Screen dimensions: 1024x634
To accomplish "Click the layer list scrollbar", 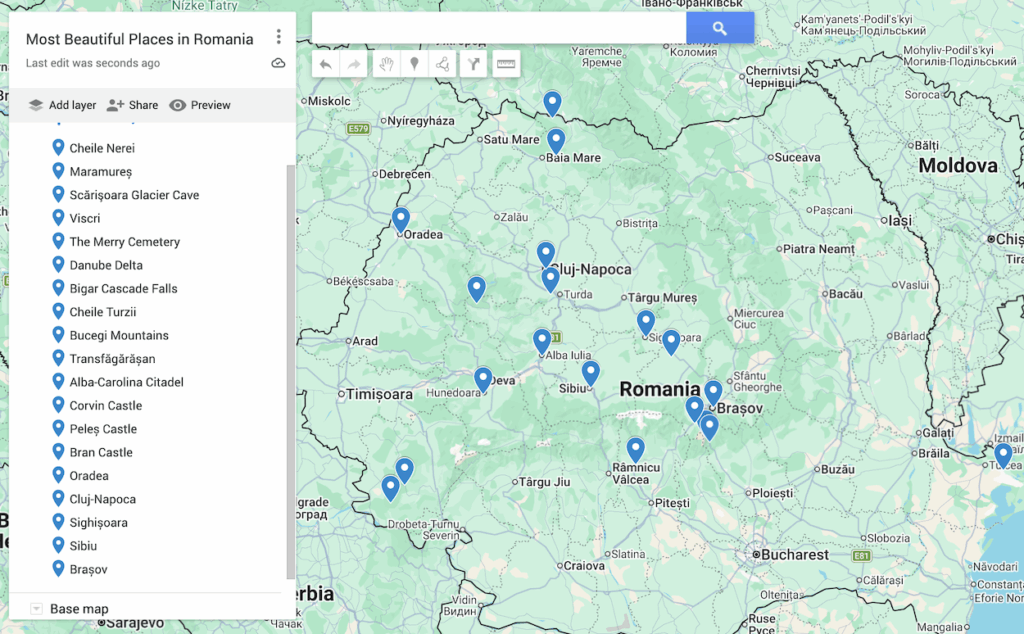I will pos(291,372).
